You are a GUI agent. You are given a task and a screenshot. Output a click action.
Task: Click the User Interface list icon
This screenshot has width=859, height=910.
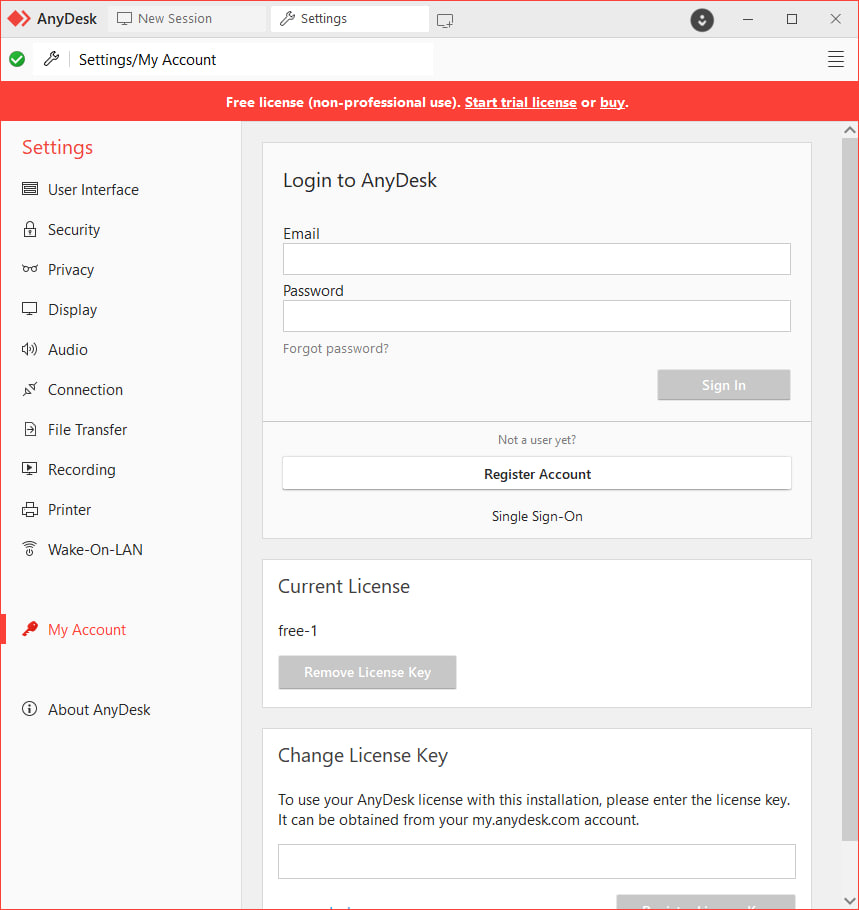(30, 189)
